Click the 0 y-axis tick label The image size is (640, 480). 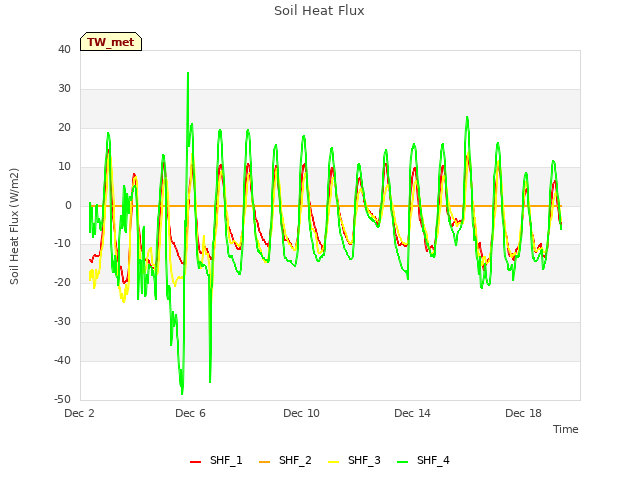tap(68, 206)
